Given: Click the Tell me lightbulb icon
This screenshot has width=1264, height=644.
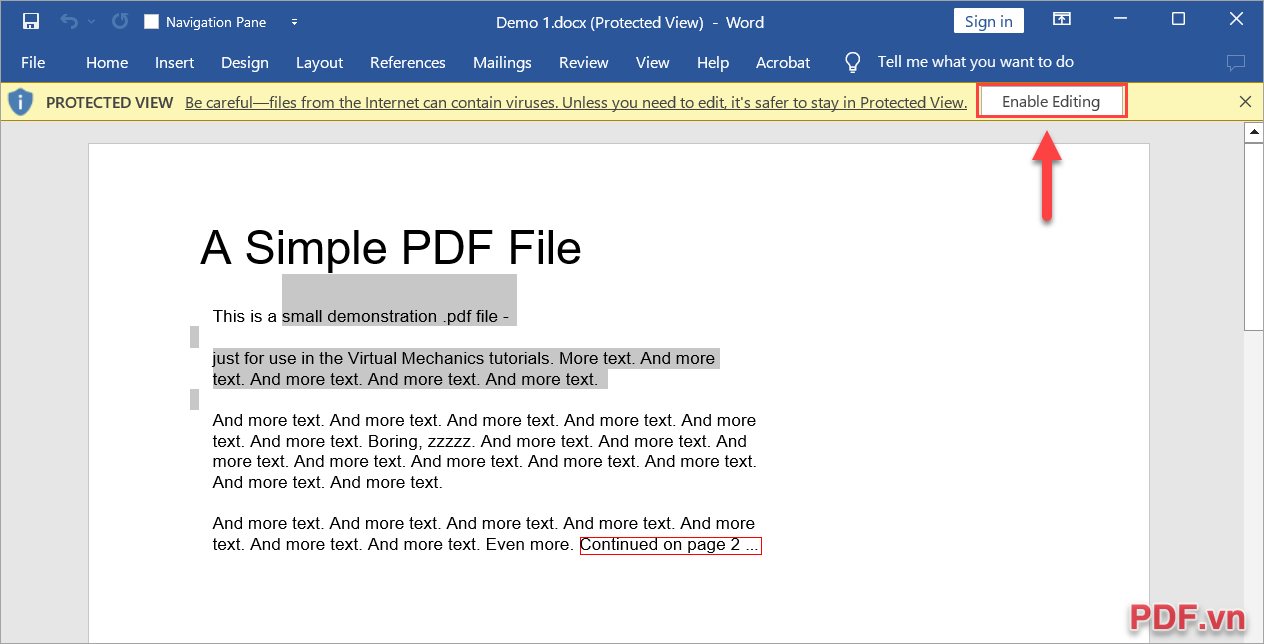Looking at the screenshot, I should [853, 62].
